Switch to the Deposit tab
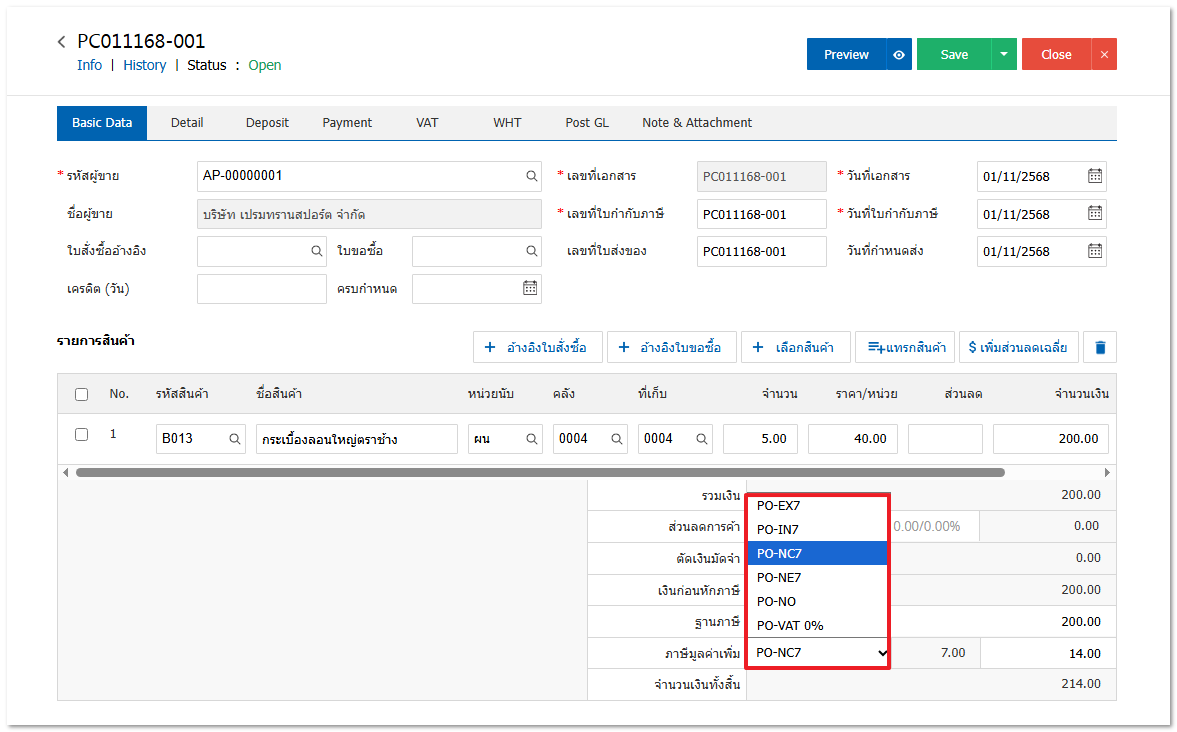Image resolution: width=1177 pixels, height=732 pixels. click(x=267, y=123)
